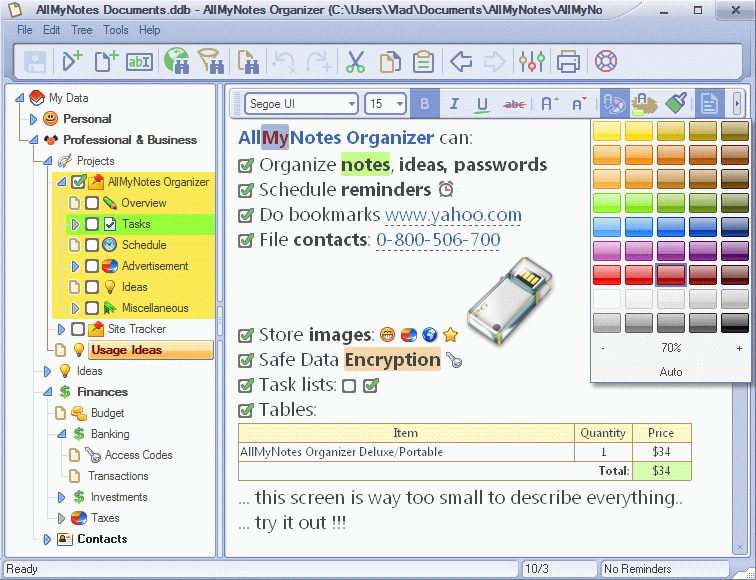Expand the Investments tree node
This screenshot has height=580, width=756.
(61, 497)
